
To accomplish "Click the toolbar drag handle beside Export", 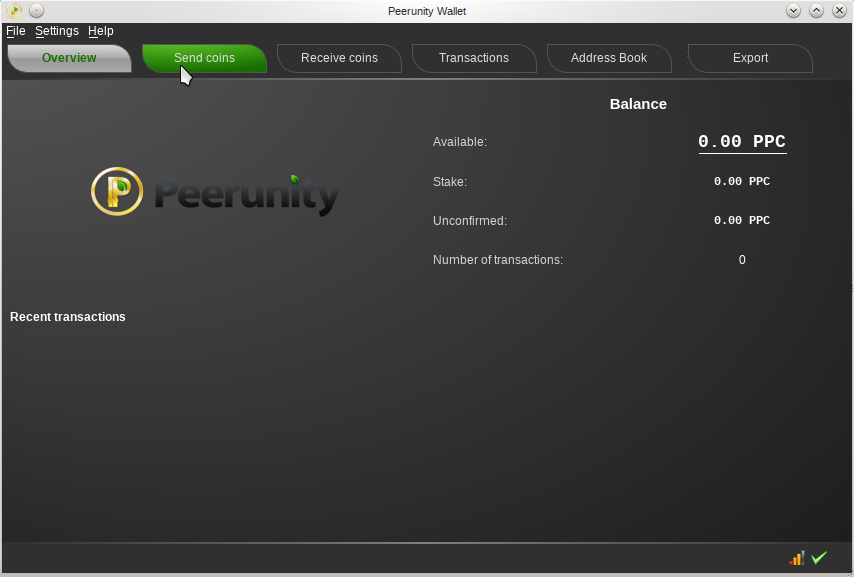I will coord(685,58).
